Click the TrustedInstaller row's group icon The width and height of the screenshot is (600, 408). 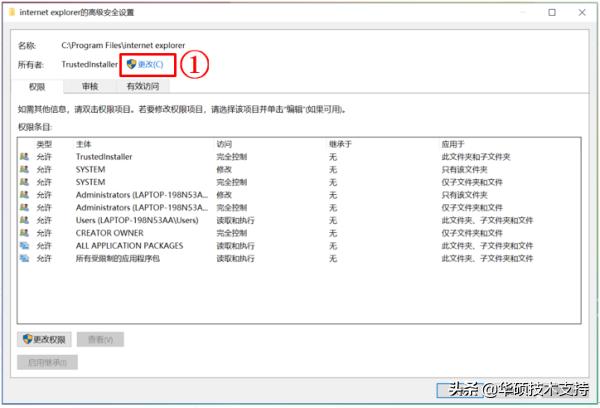pos(24,157)
